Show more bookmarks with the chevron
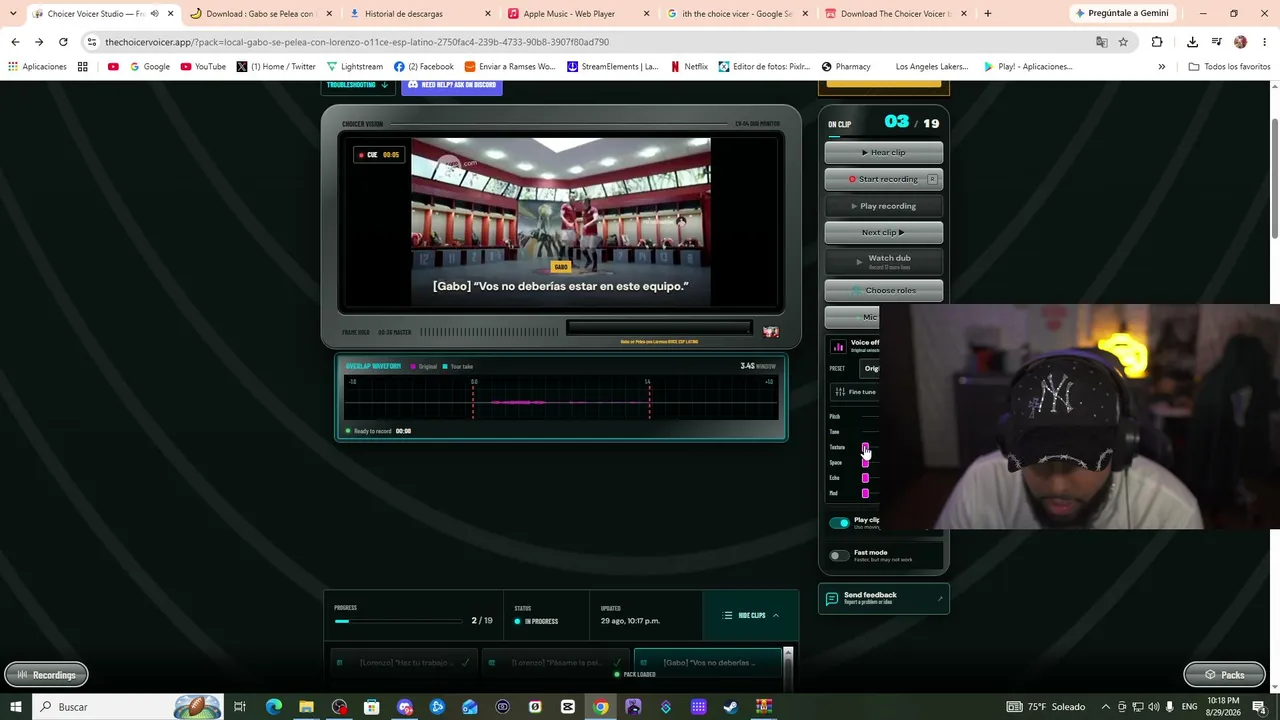The width and height of the screenshot is (1280, 720). (1161, 67)
